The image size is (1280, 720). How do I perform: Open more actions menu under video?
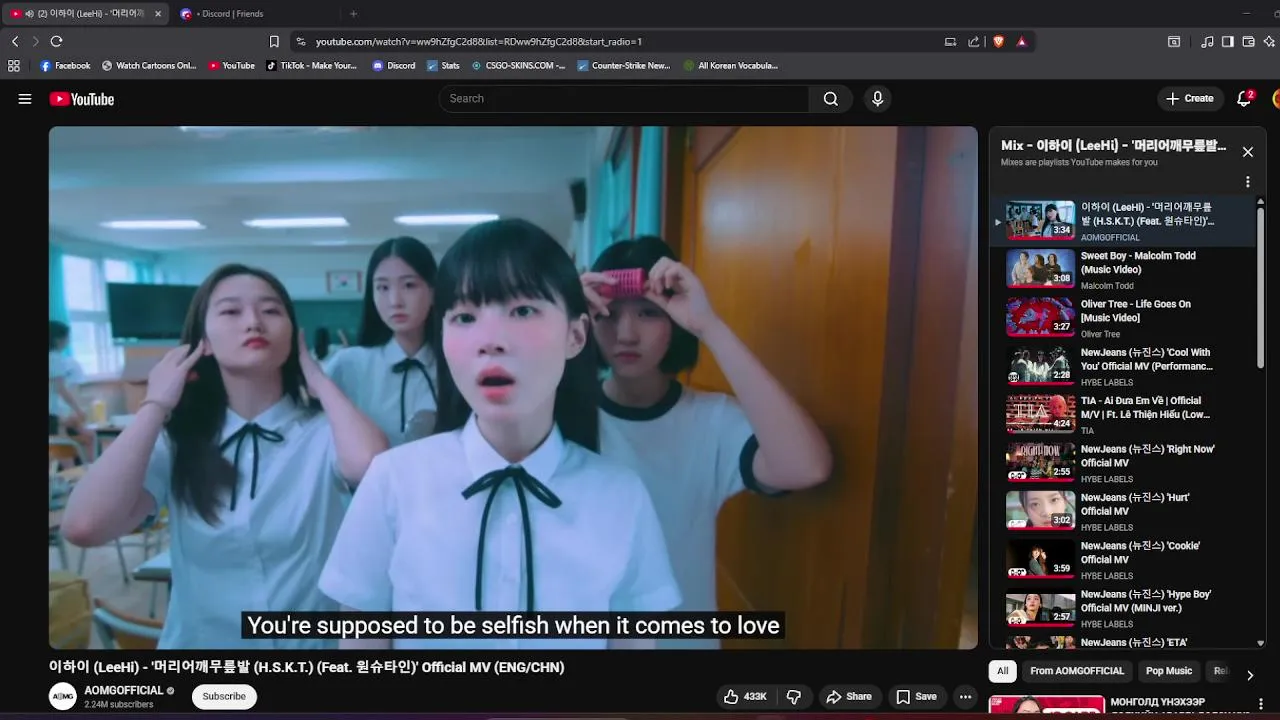tap(965, 697)
